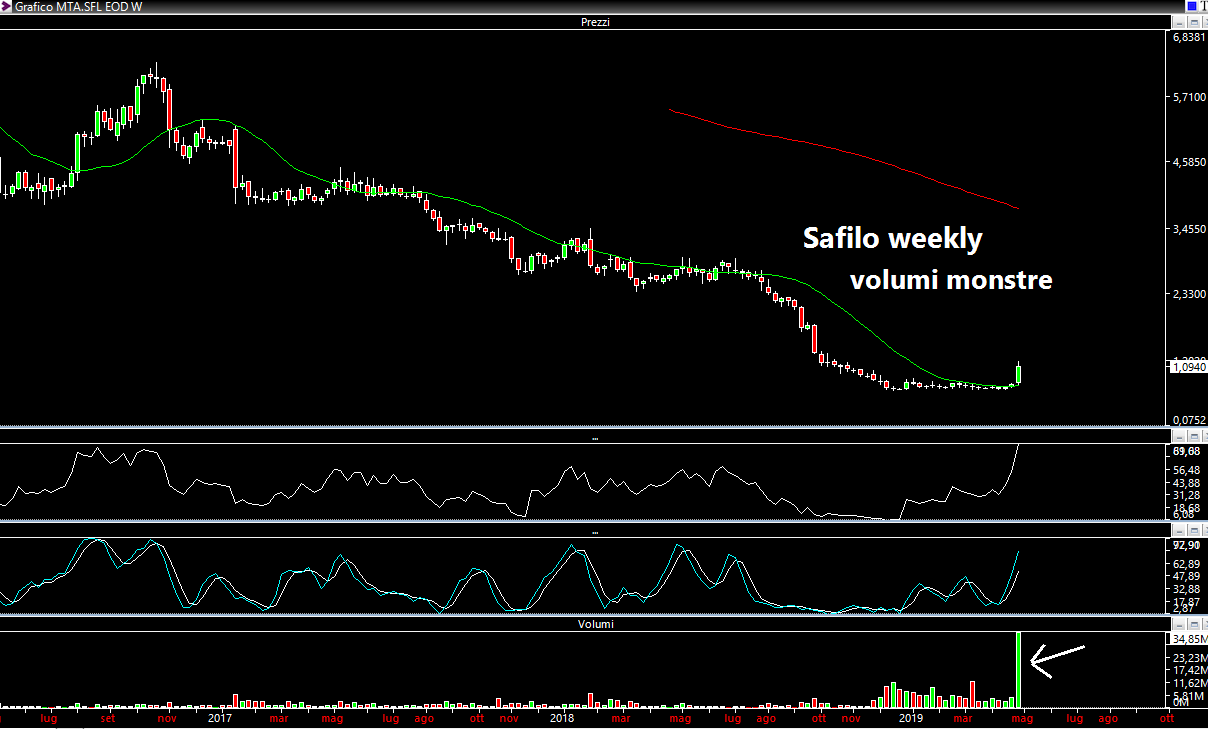This screenshot has width=1208, height=729.
Task: Click the 4,5850 price axis label
Action: click(x=1189, y=163)
